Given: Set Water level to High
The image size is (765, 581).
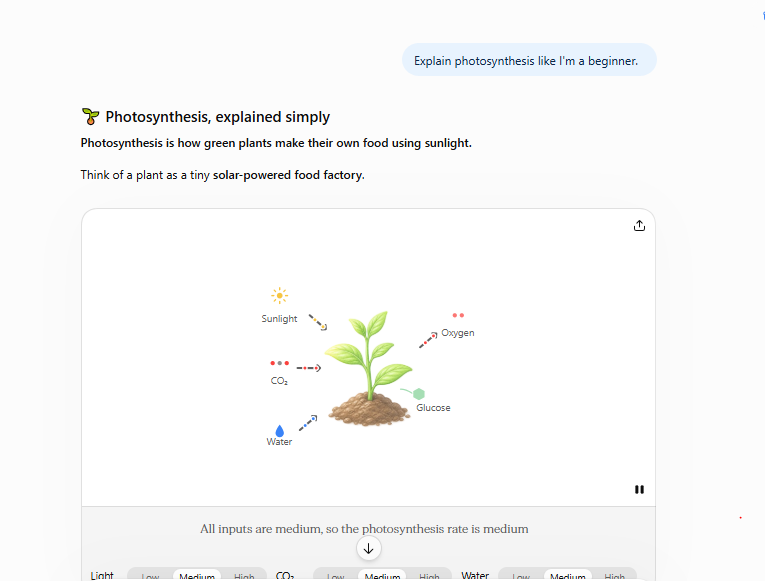Looking at the screenshot, I should pyautogui.click(x=615, y=577).
